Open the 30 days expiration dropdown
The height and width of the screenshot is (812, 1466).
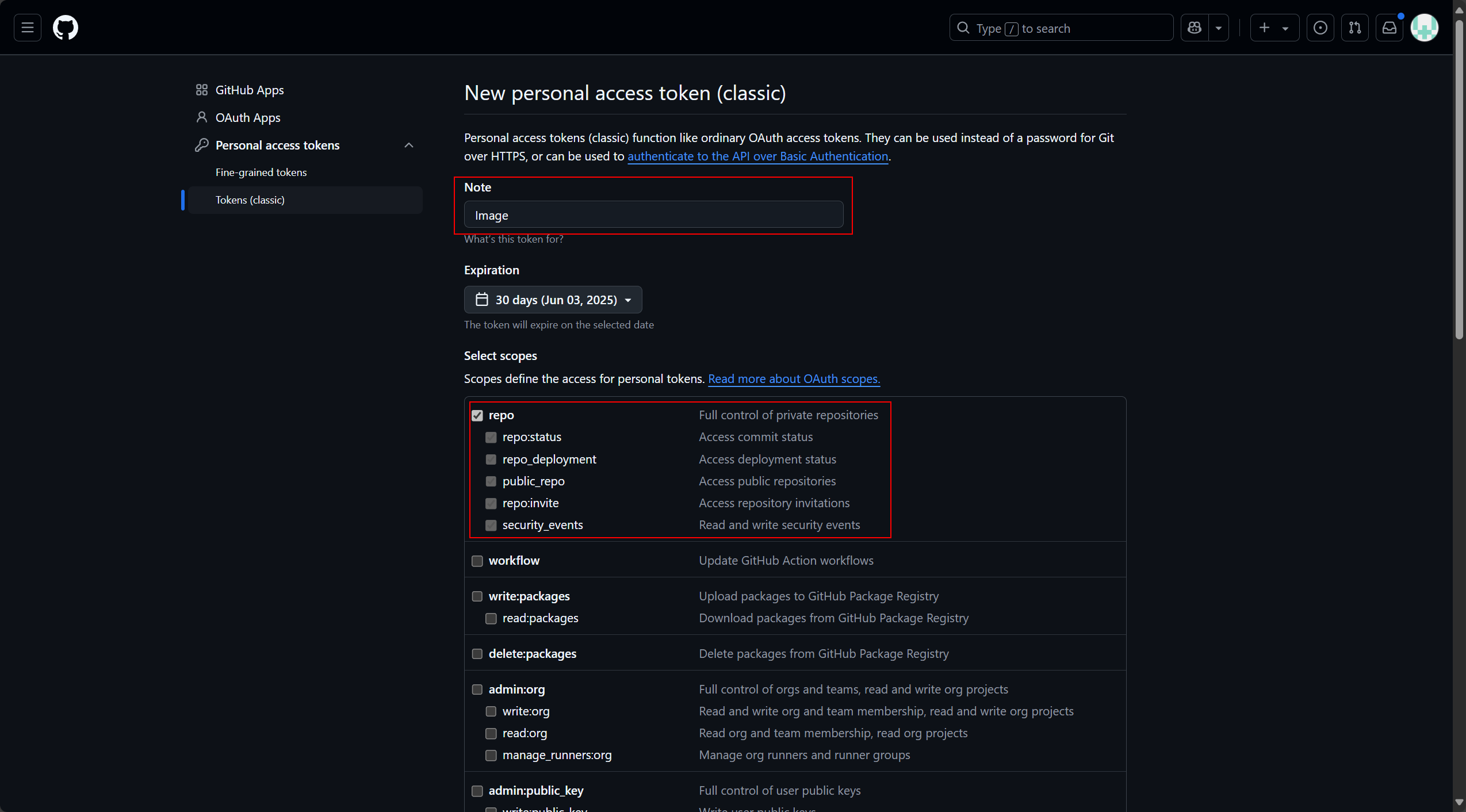point(553,300)
